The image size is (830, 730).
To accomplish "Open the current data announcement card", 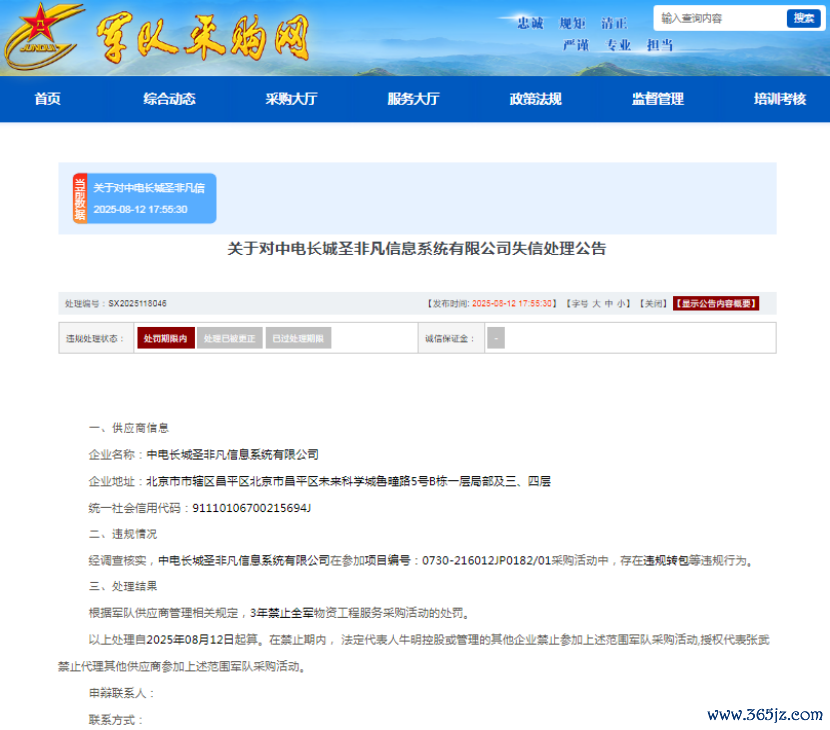I will pyautogui.click(x=152, y=199).
